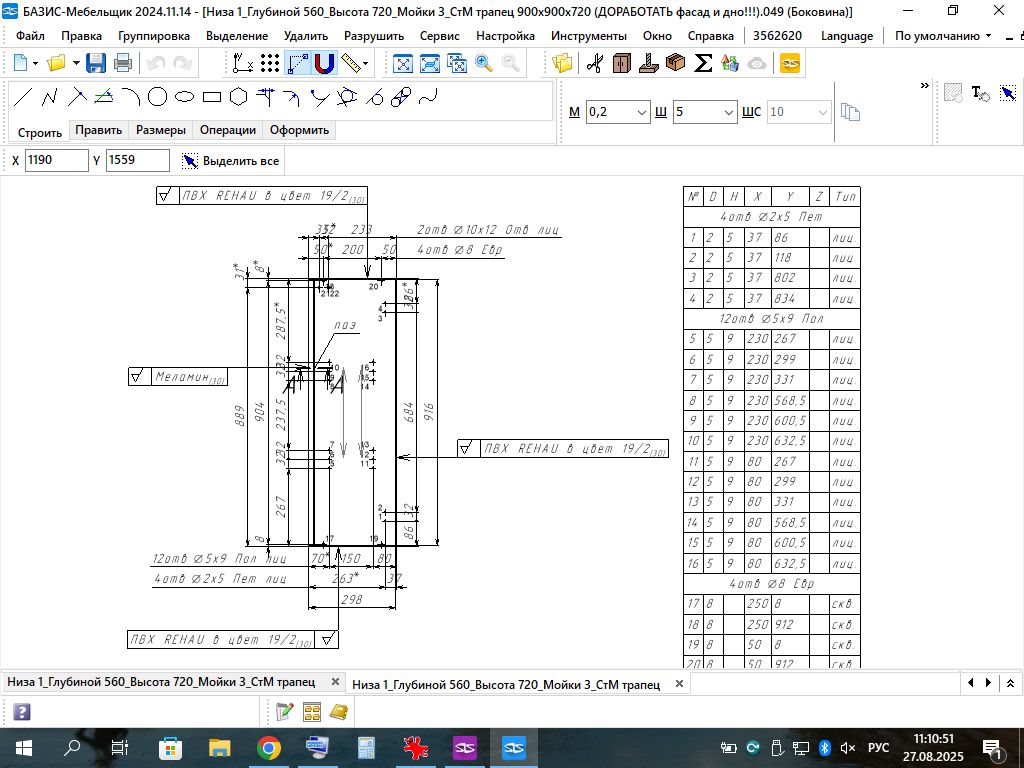Click the Print icon
Image resolution: width=1024 pixels, height=768 pixels.
point(123,63)
